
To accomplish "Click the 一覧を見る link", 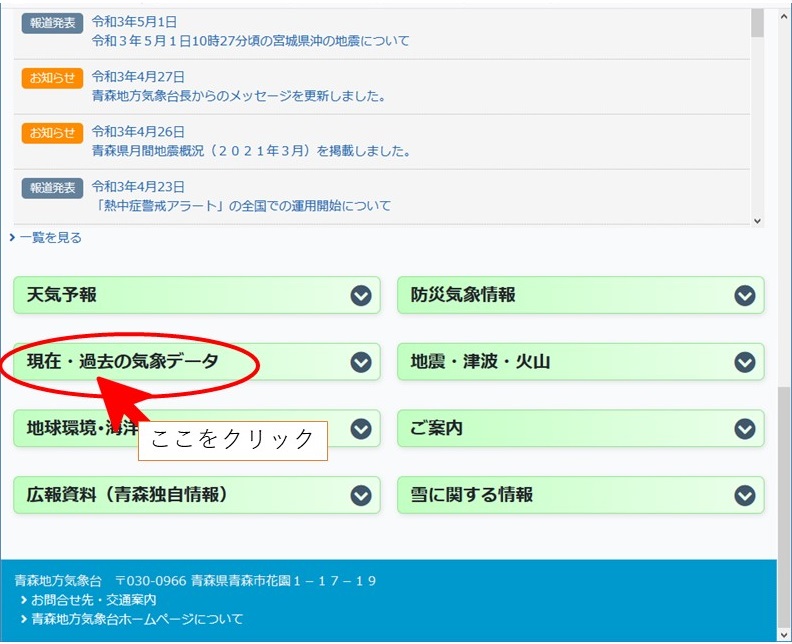I will point(51,237).
